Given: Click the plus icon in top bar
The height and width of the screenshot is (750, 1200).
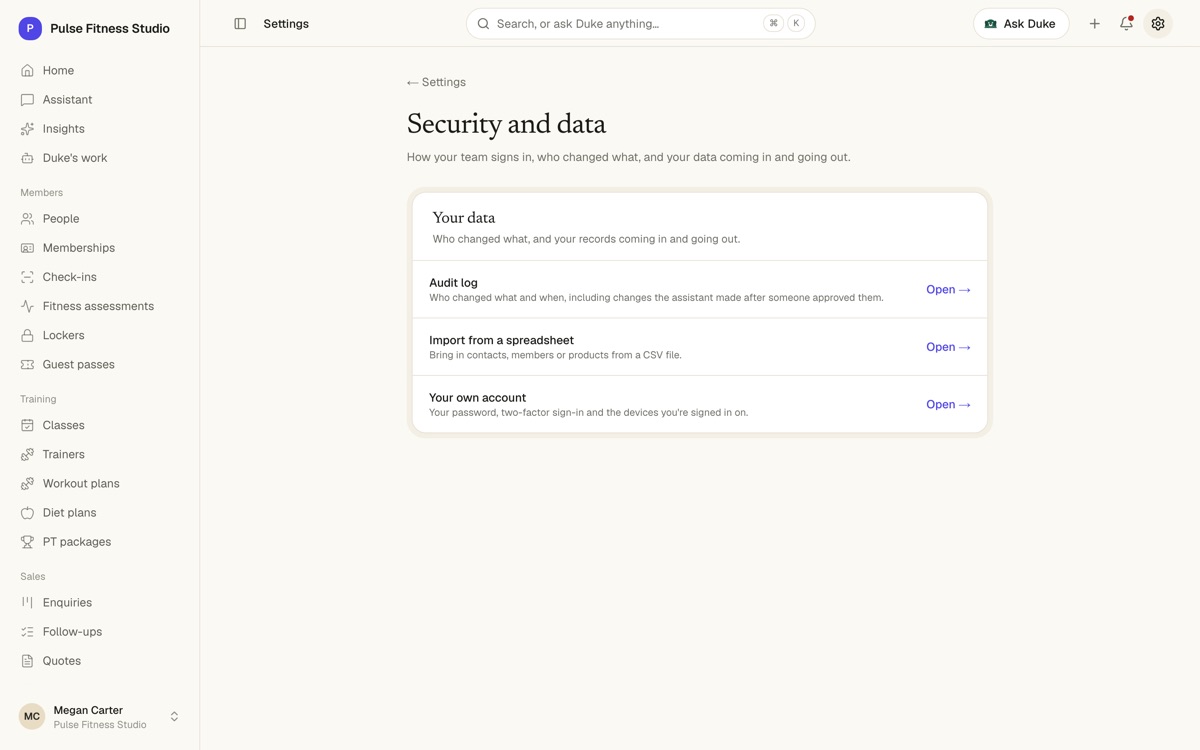Looking at the screenshot, I should click(x=1094, y=24).
